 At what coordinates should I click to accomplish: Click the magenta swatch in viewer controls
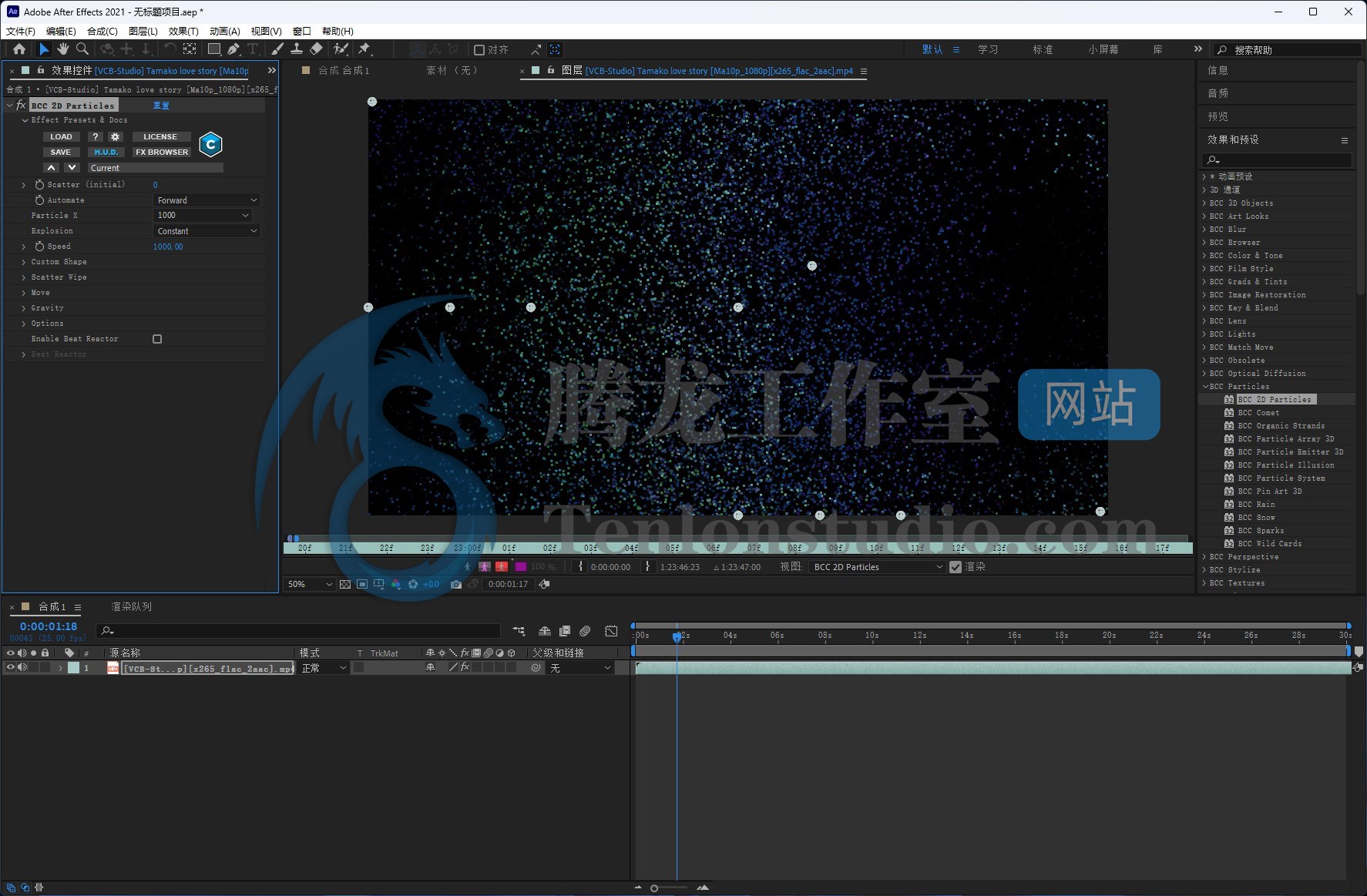click(521, 567)
